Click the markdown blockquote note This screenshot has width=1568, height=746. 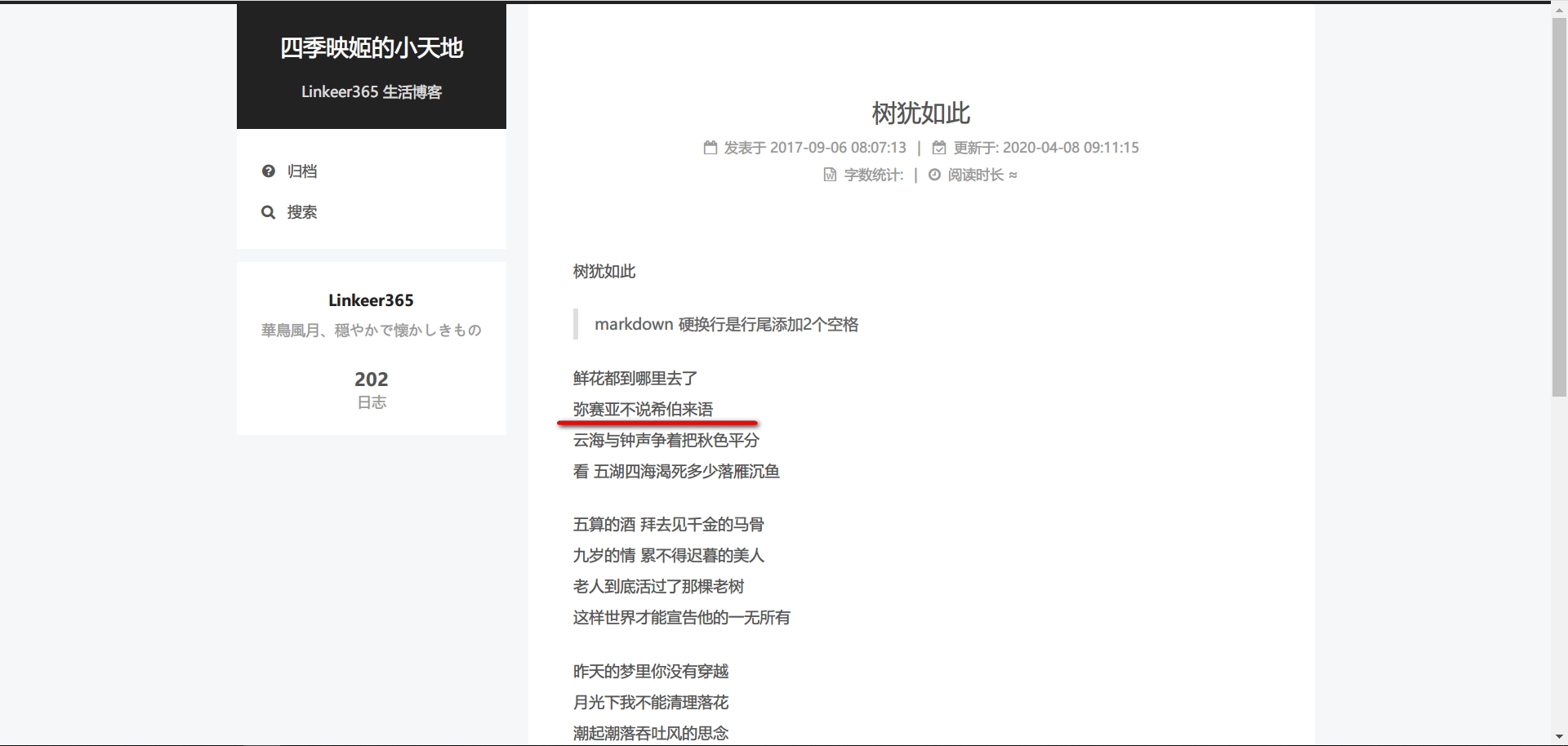point(726,325)
